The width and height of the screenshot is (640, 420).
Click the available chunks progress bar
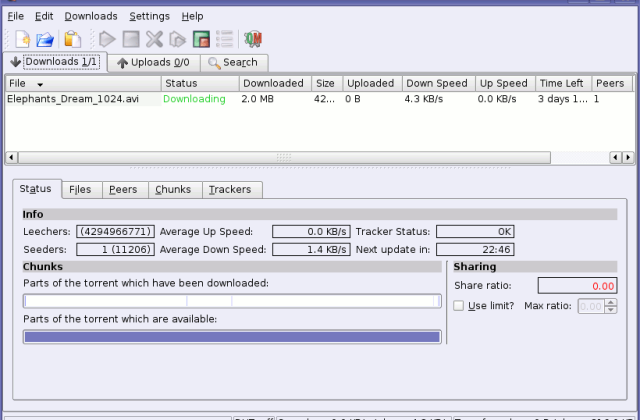click(x=232, y=337)
